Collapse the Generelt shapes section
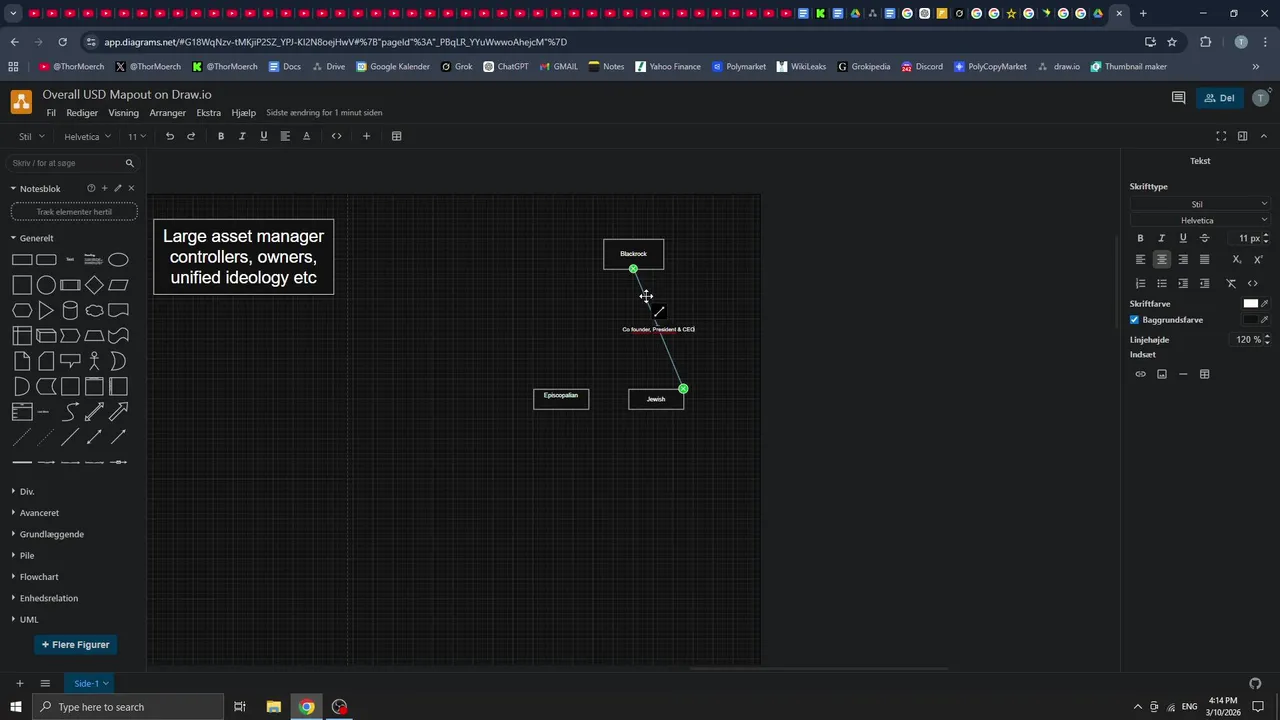 tap(36, 238)
